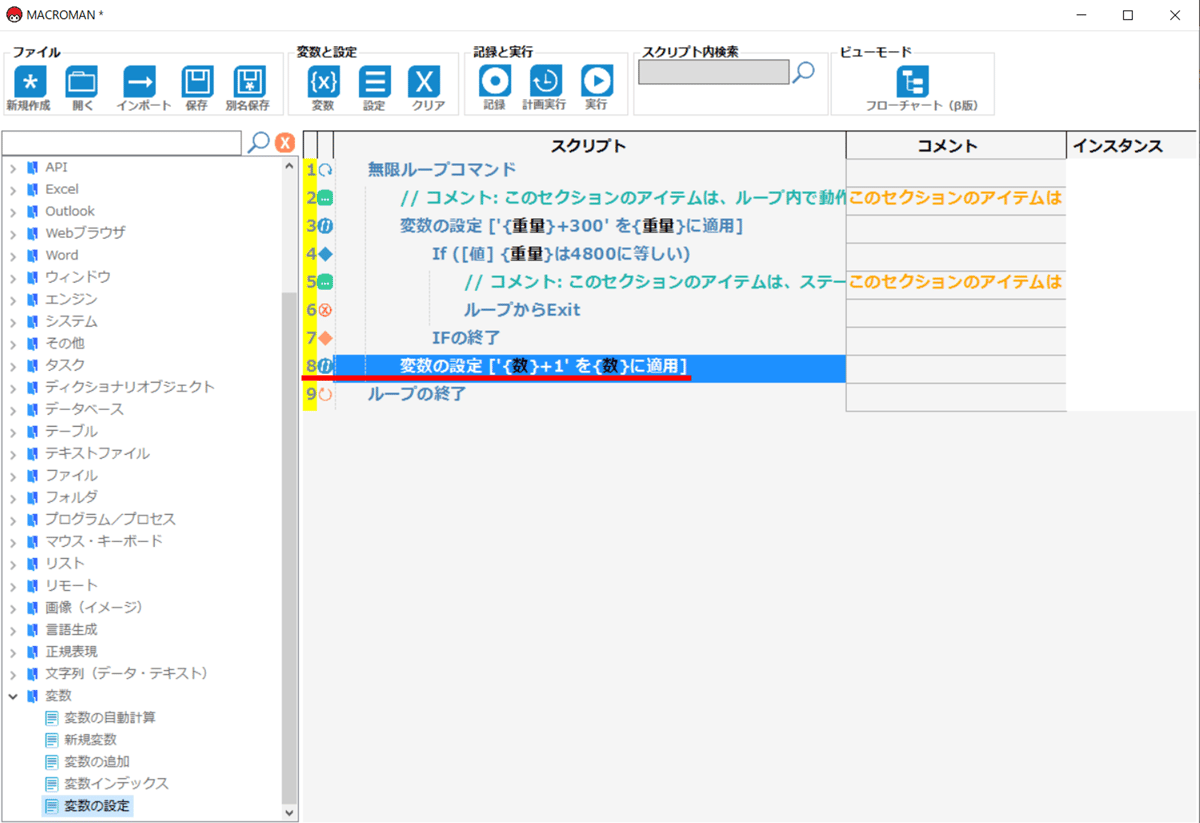This screenshot has width=1200, height=823.
Task: Select the 変数の追加 command
Action: (97, 762)
